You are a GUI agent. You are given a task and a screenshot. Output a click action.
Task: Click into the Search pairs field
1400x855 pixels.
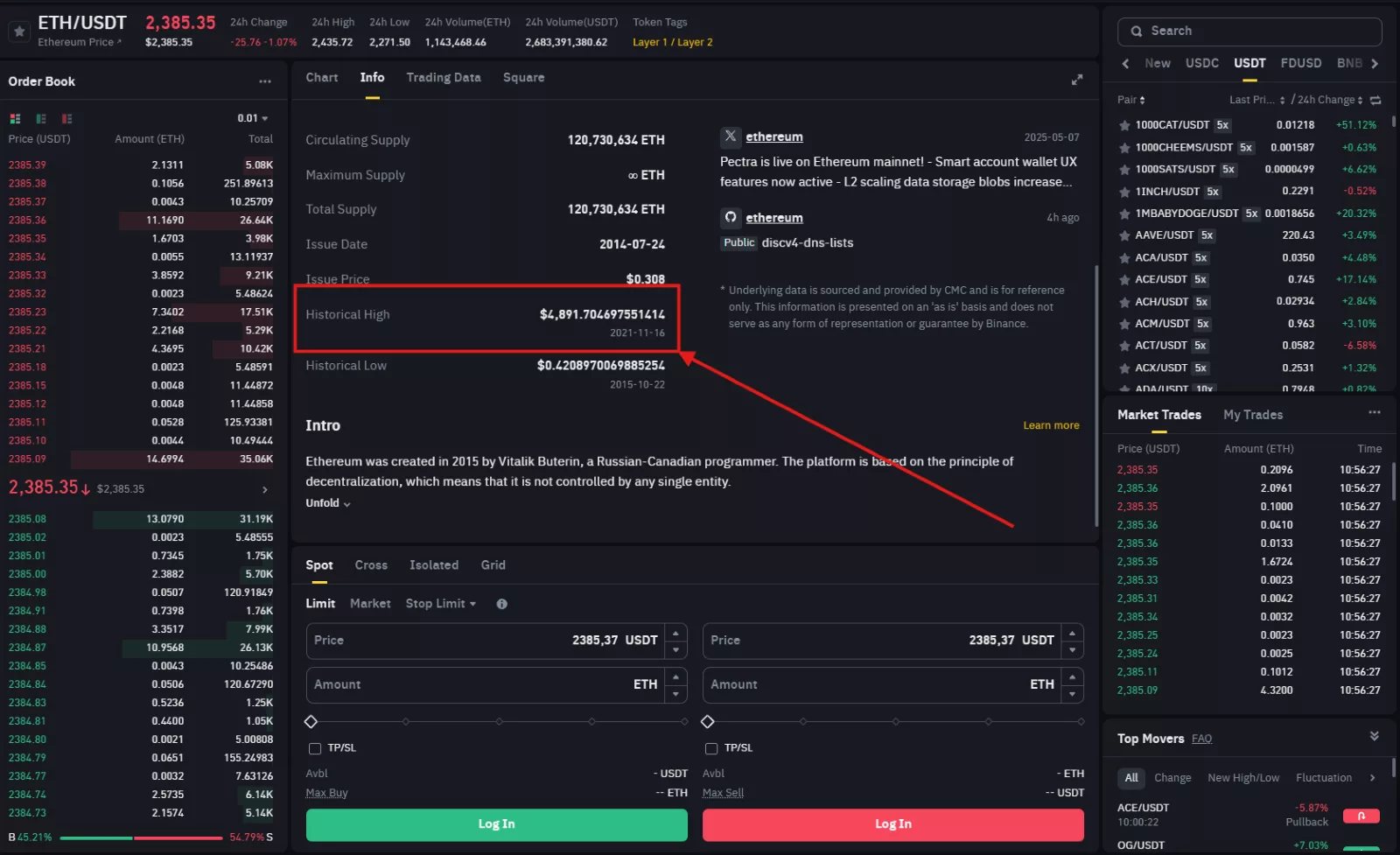(x=1249, y=32)
